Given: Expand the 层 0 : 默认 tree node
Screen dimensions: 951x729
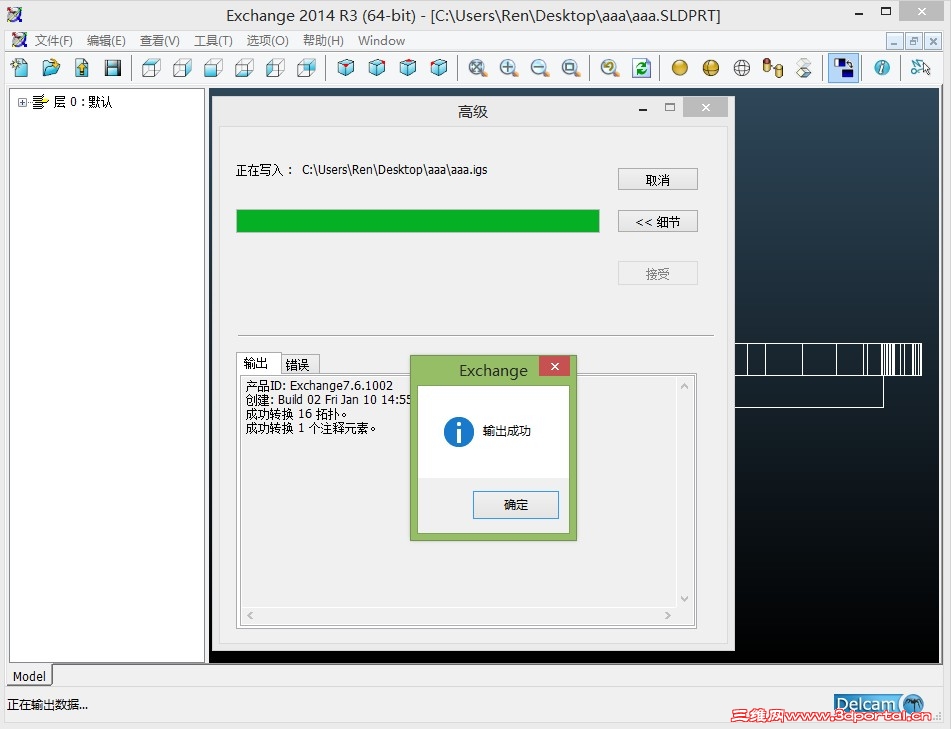Looking at the screenshot, I should coord(22,102).
